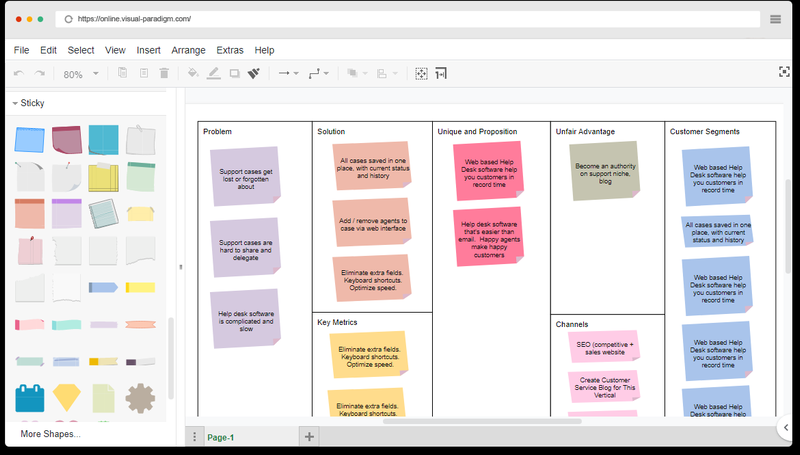The width and height of the screenshot is (800, 455).
Task: Open the 80% zoom dropdown
Action: point(81,74)
